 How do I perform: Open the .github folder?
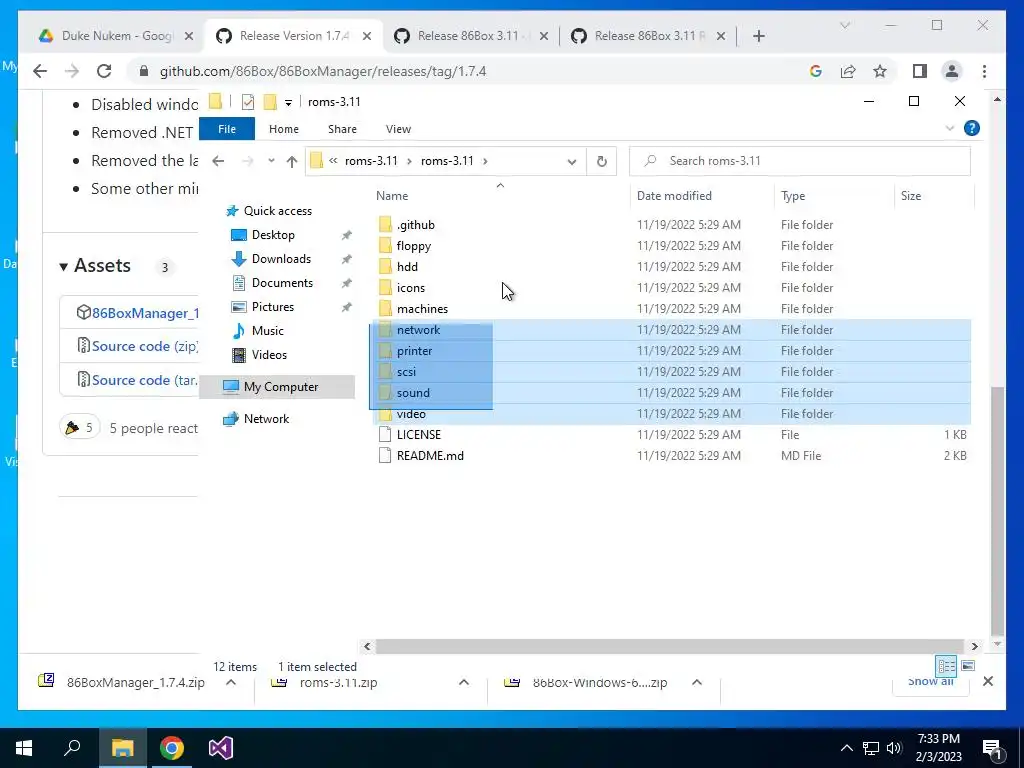coord(415,225)
